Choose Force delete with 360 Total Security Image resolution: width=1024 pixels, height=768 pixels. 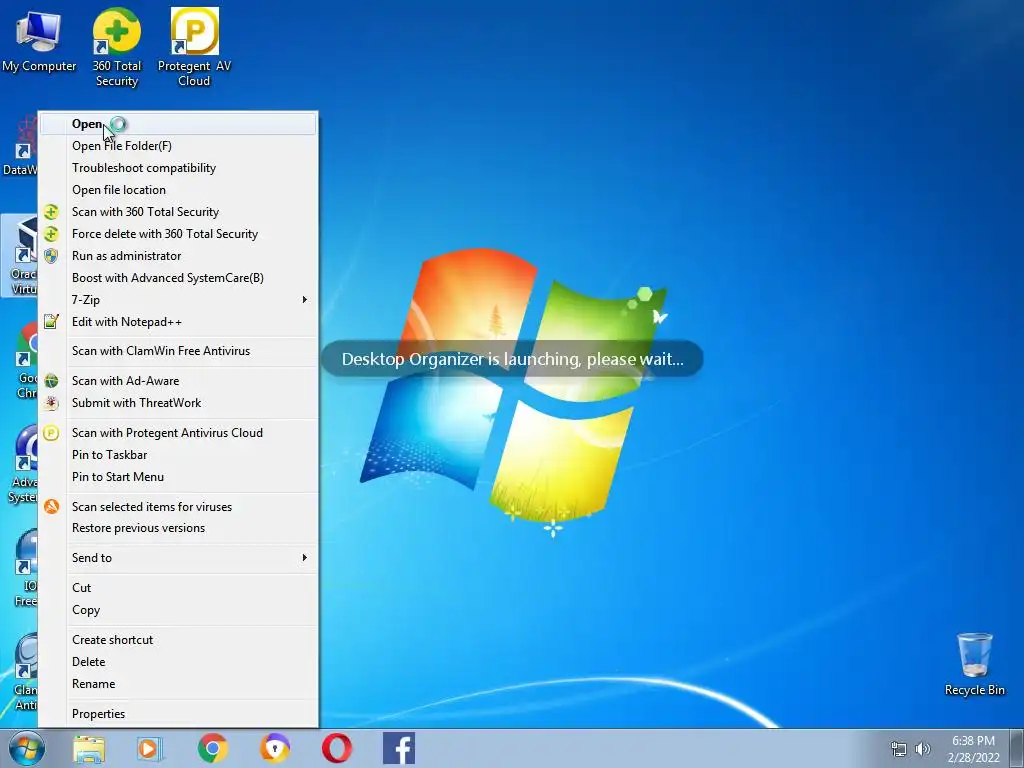tap(178, 234)
